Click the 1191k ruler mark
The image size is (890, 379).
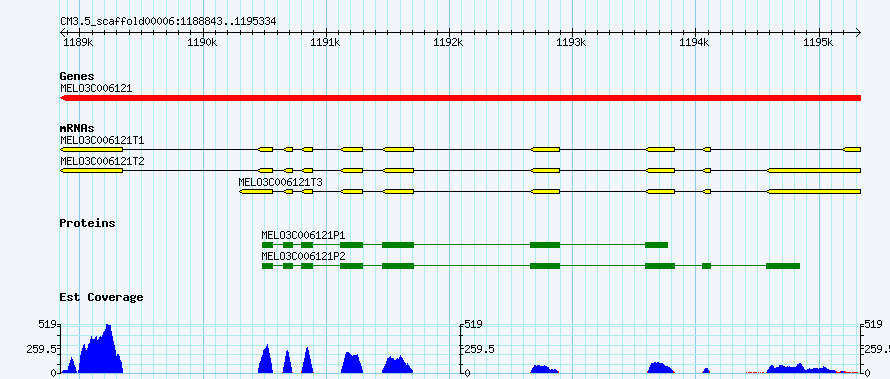[326, 43]
